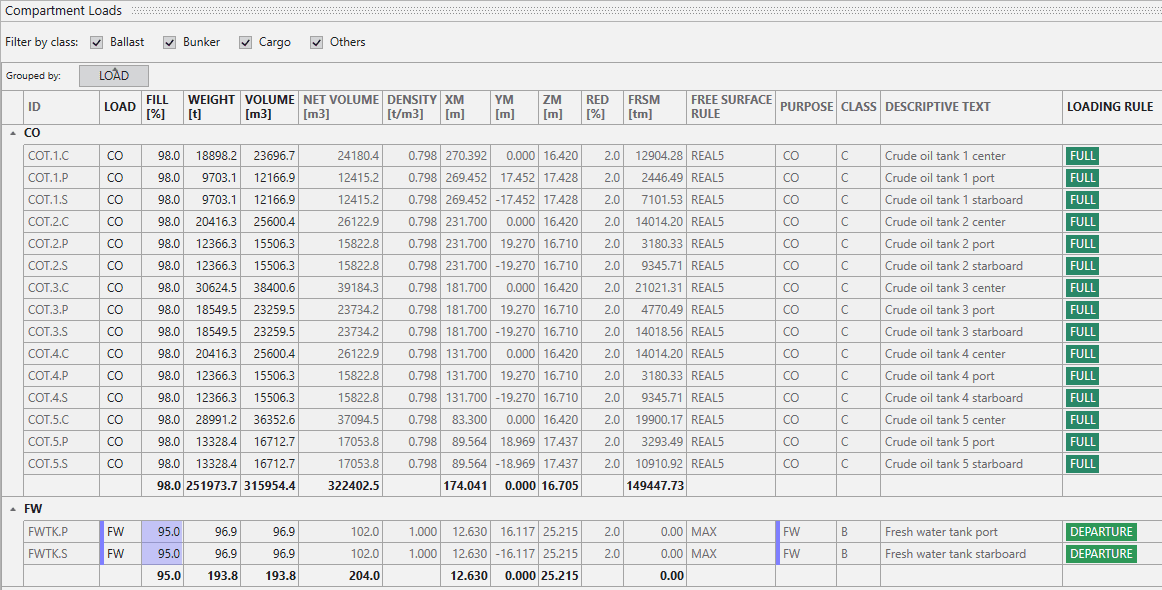Click the LOAD cell of FWTK.P
The width and height of the screenshot is (1162, 590).
click(120, 532)
